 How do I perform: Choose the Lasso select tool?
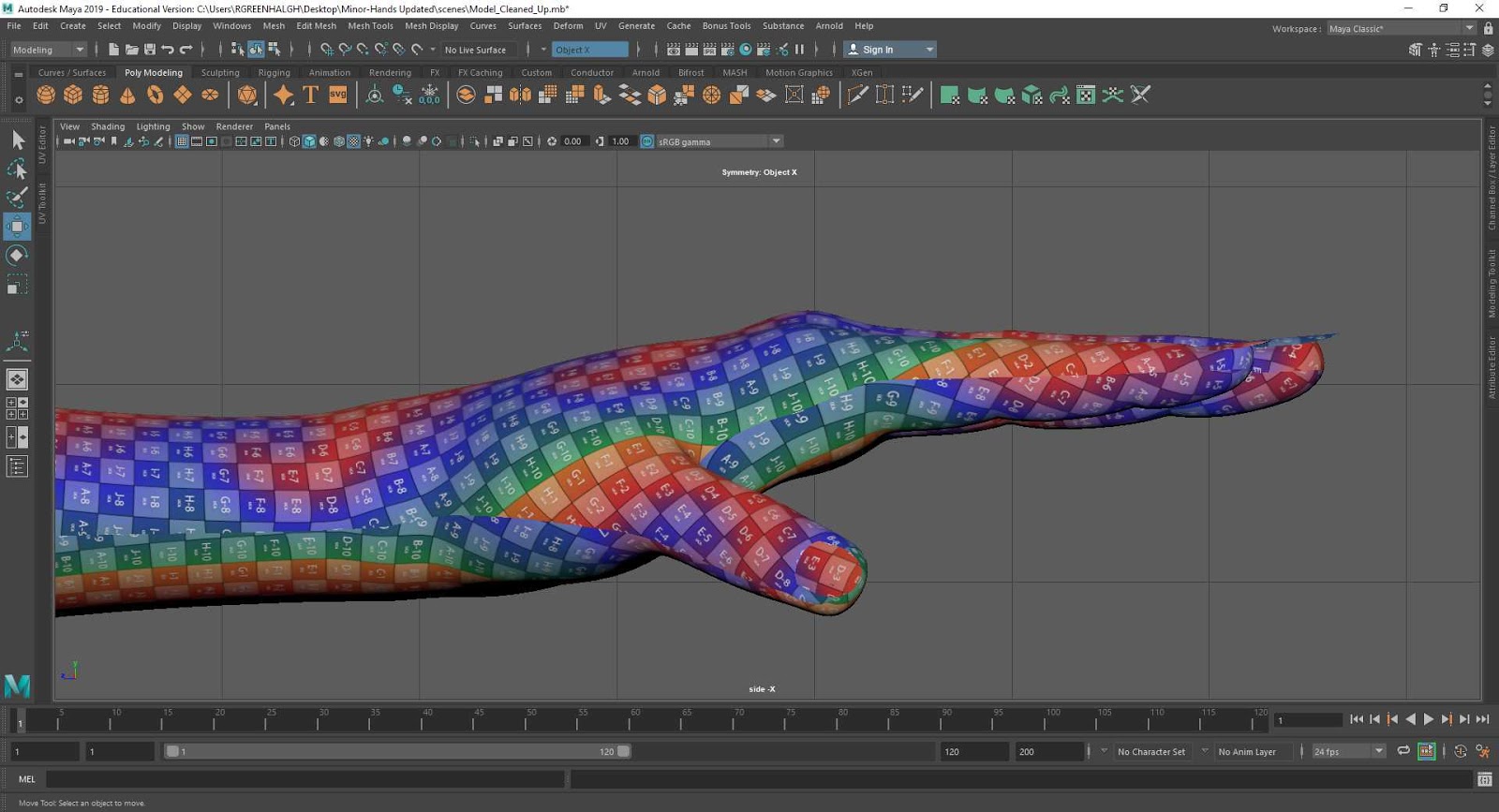click(17, 170)
